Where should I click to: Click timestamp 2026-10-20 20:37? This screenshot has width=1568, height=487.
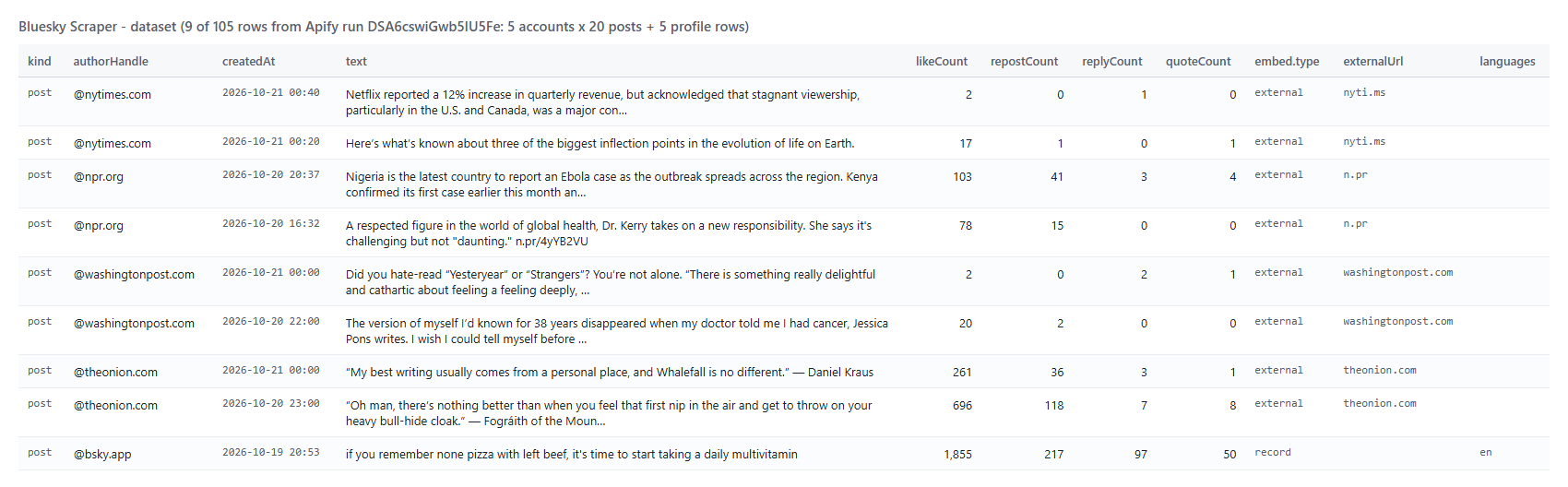coord(271,175)
